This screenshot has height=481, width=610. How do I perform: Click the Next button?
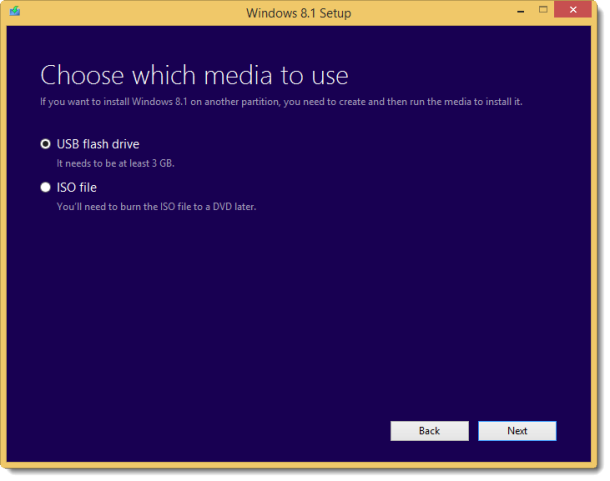[x=517, y=431]
